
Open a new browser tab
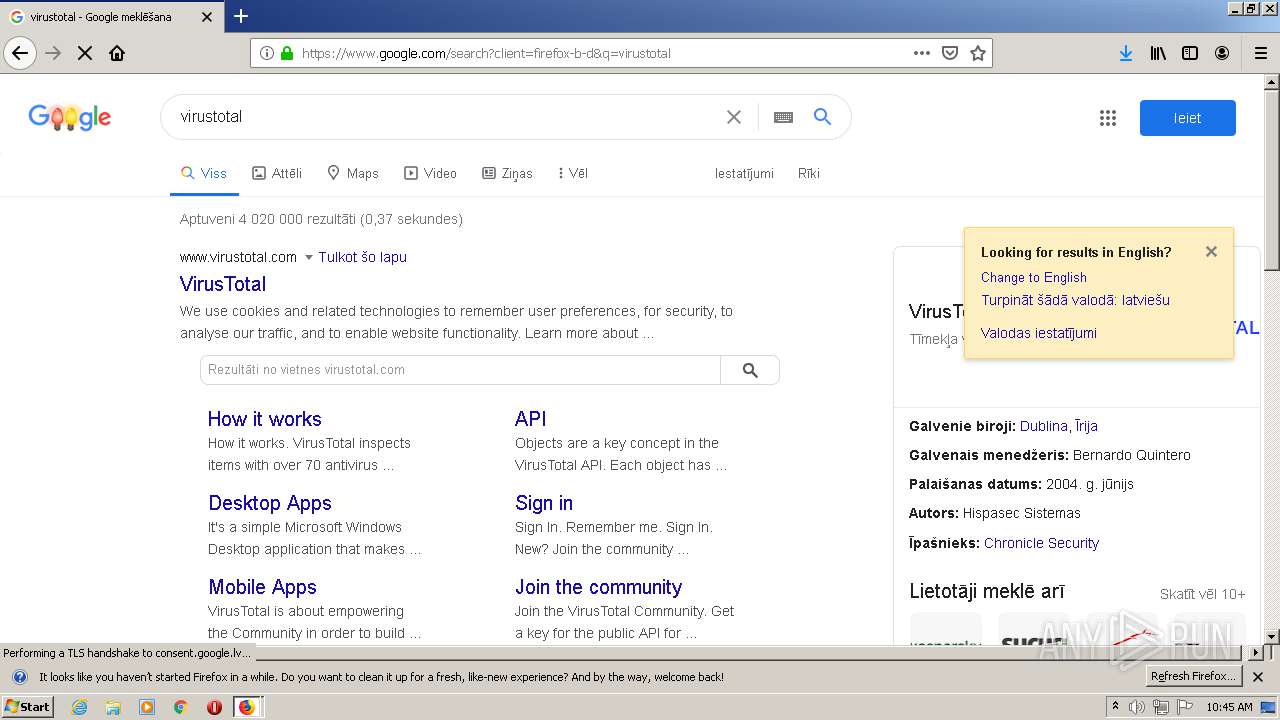pyautogui.click(x=241, y=16)
